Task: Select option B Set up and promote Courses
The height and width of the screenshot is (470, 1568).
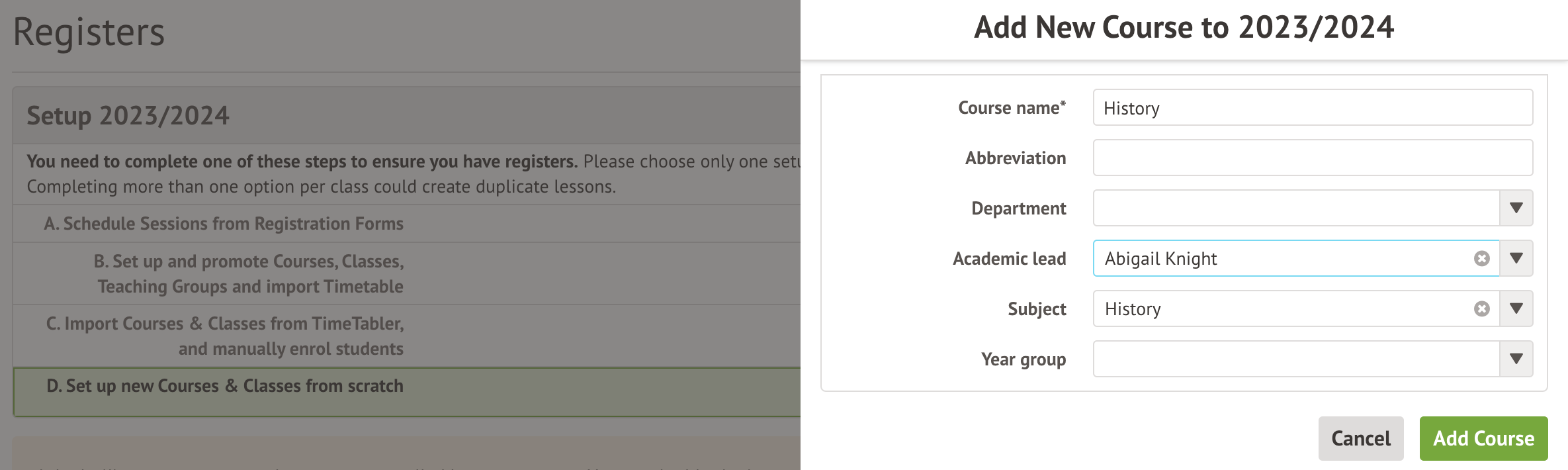Action: pyautogui.click(x=249, y=274)
